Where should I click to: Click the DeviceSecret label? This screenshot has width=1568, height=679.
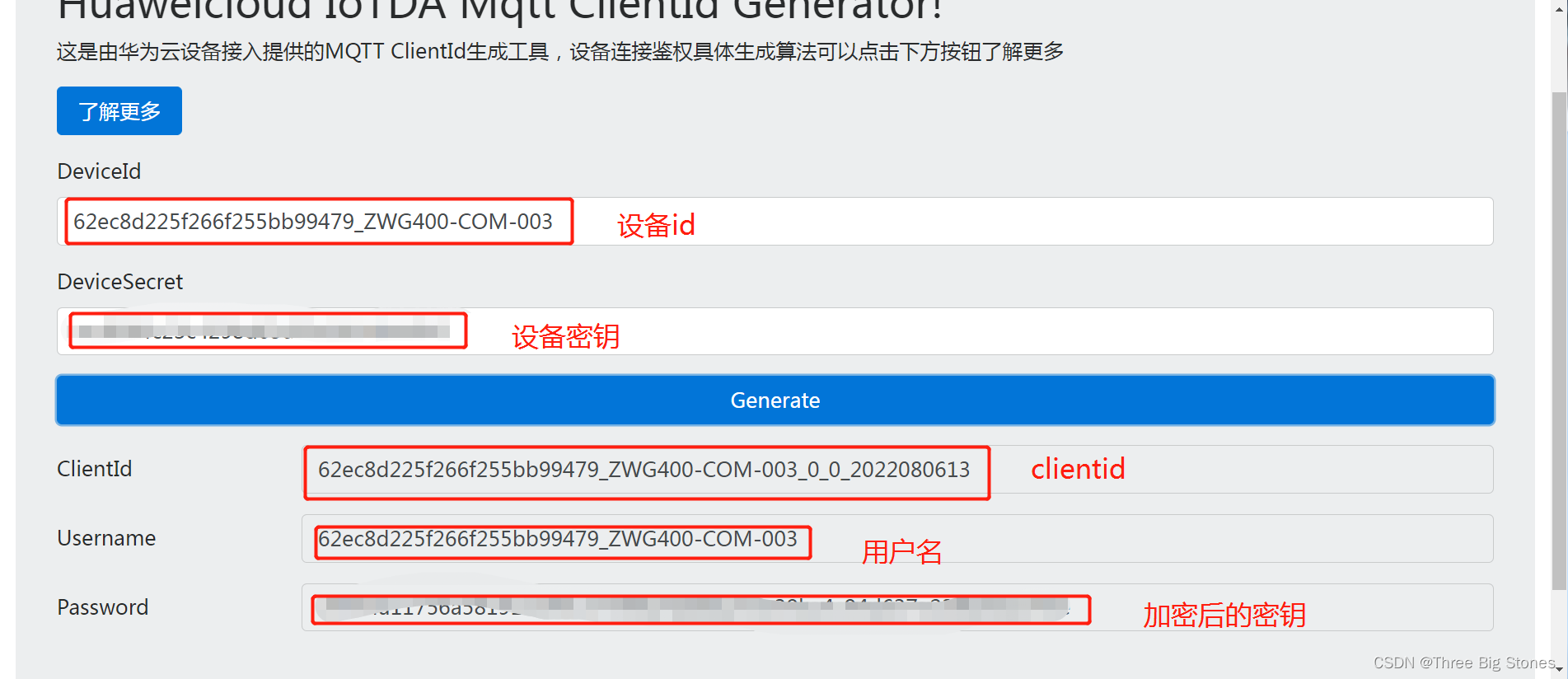120,282
